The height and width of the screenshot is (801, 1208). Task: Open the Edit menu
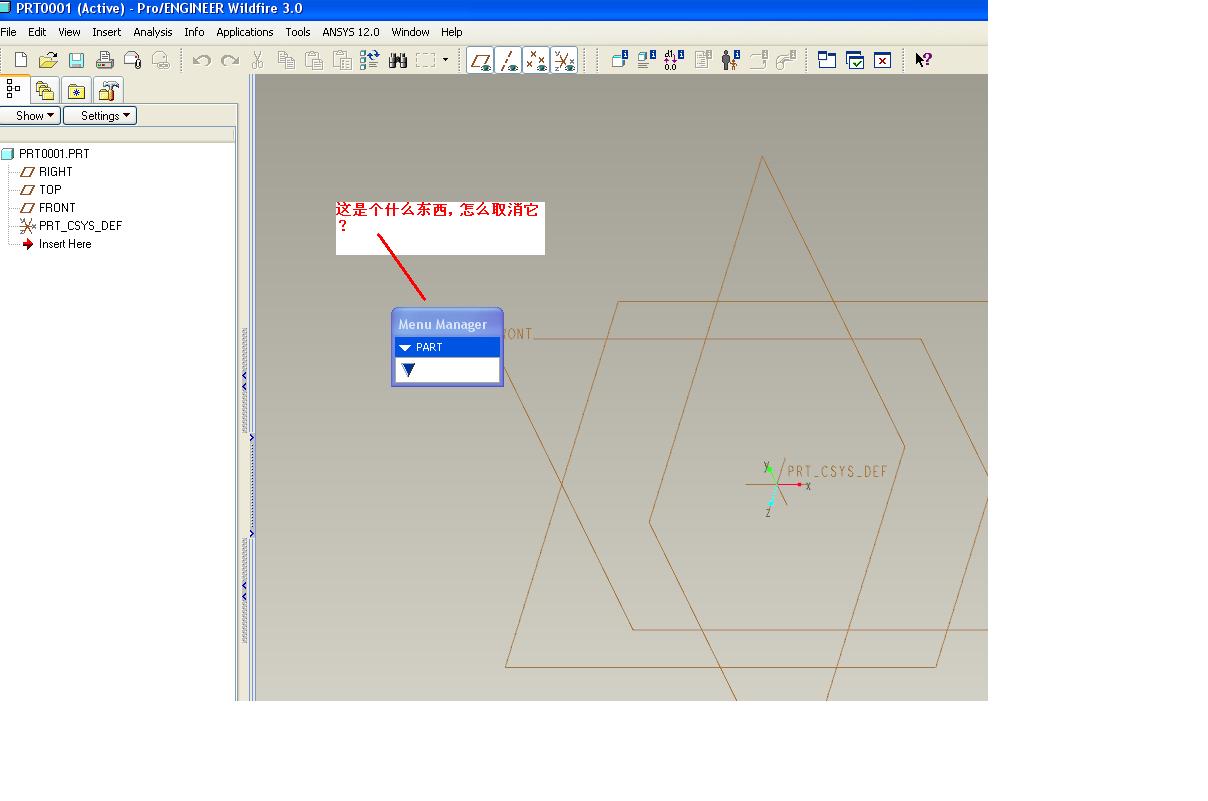click(x=37, y=32)
